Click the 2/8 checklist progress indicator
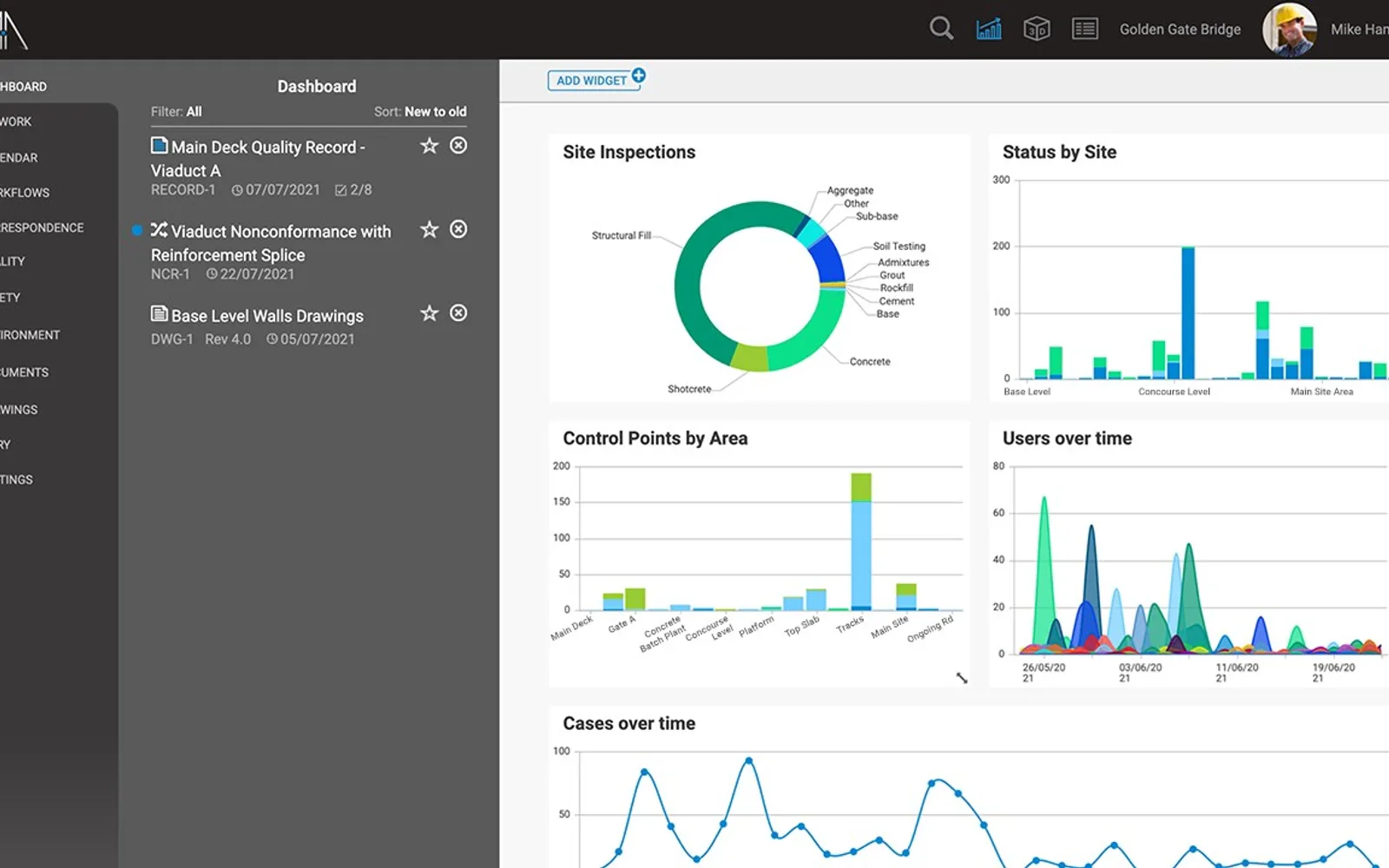The height and width of the screenshot is (868, 1389). [x=353, y=190]
